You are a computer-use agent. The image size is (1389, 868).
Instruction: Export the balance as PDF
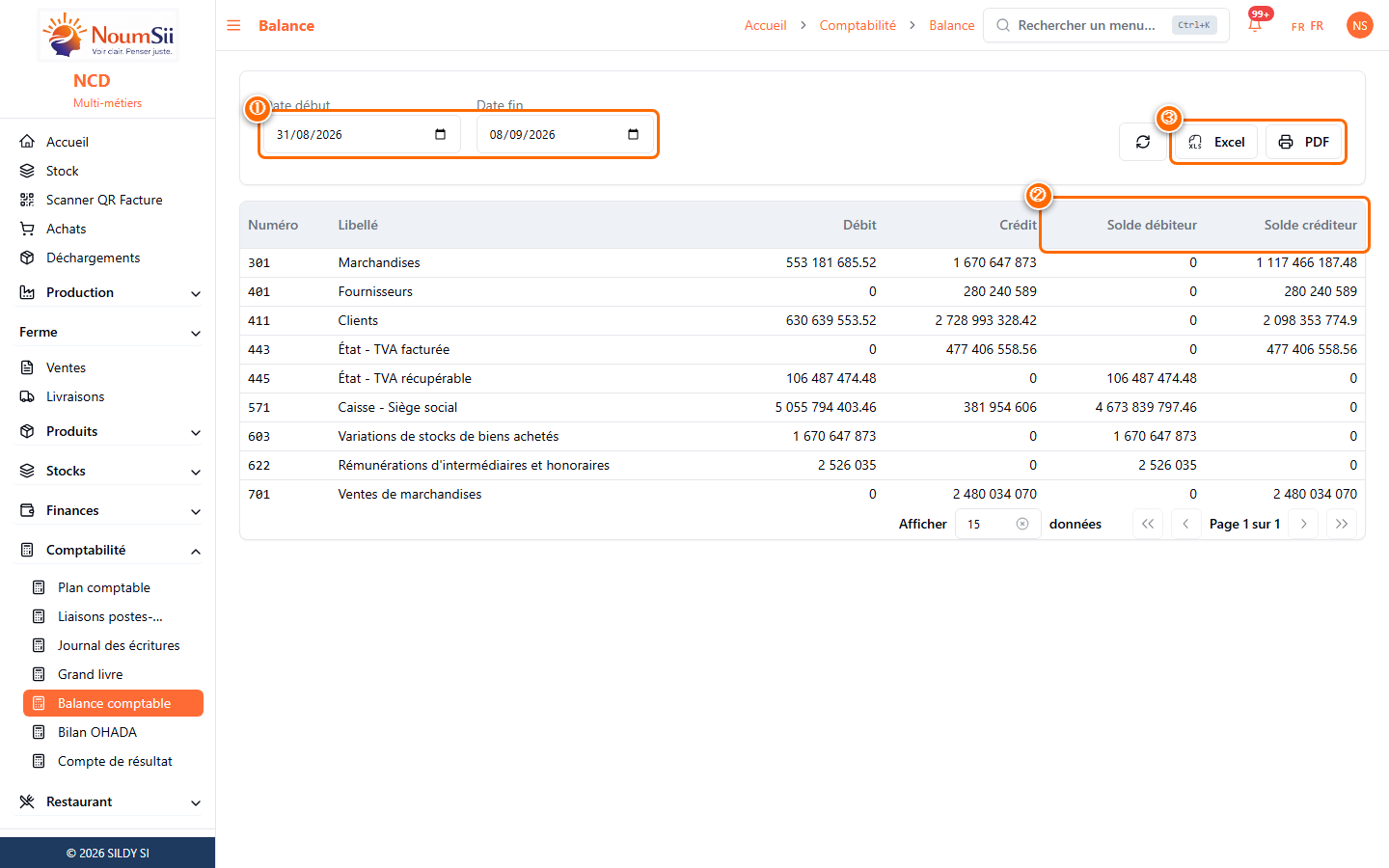[x=1303, y=142]
